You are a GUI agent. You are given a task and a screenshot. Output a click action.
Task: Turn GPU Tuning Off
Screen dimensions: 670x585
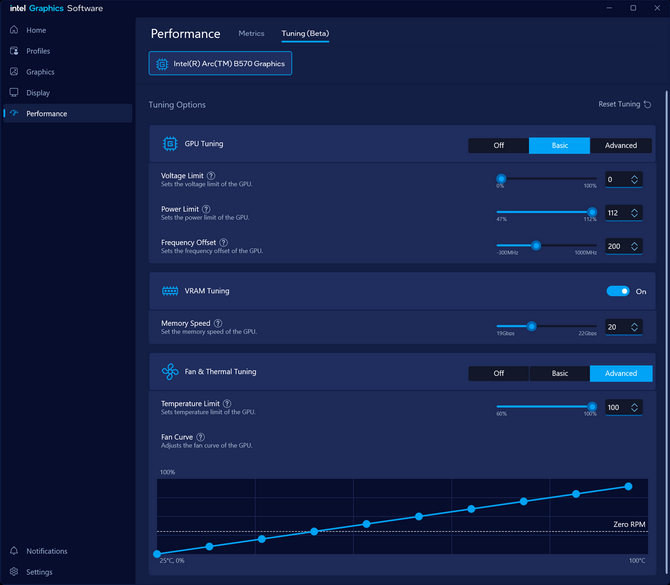click(x=499, y=145)
